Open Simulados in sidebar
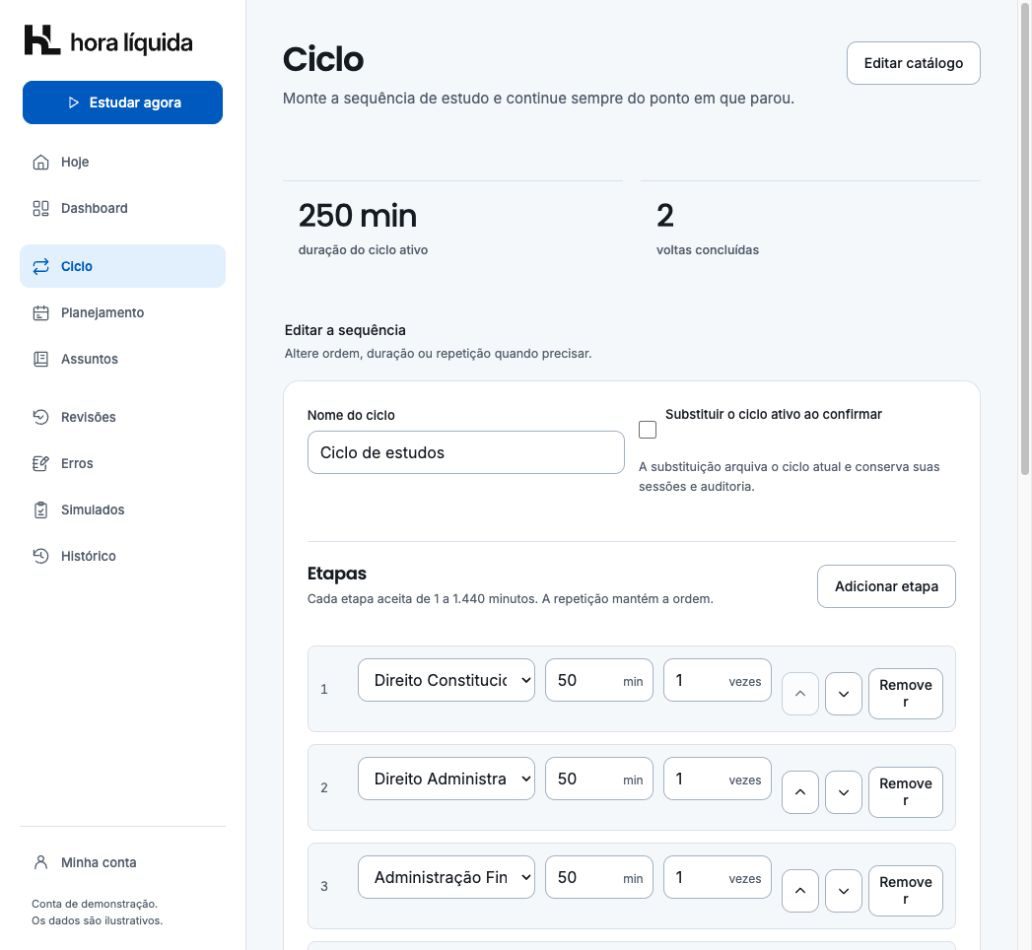Viewport: 1032px width, 950px height. coord(122,510)
